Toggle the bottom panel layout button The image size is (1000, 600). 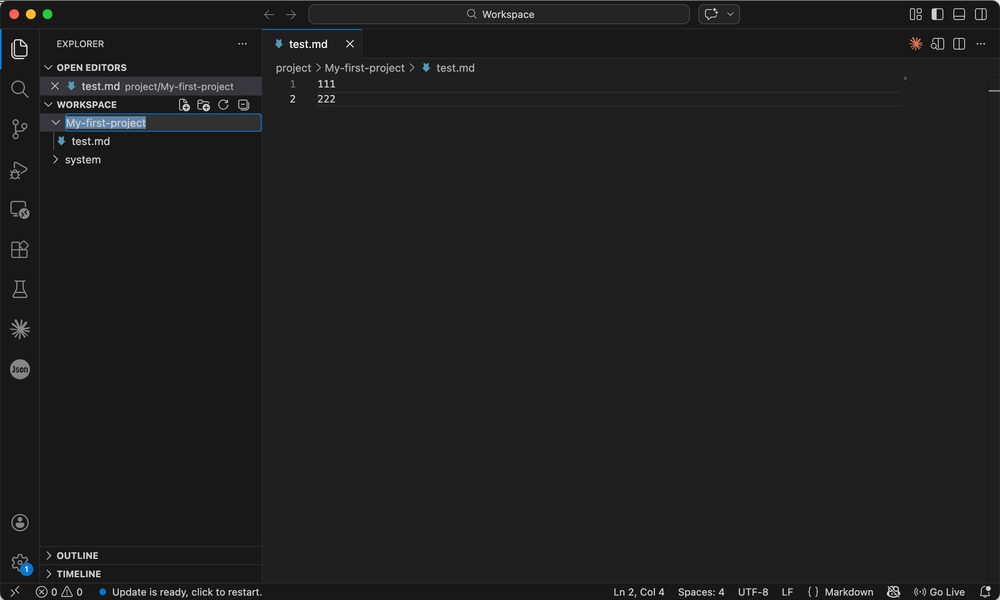pyautogui.click(x=959, y=14)
